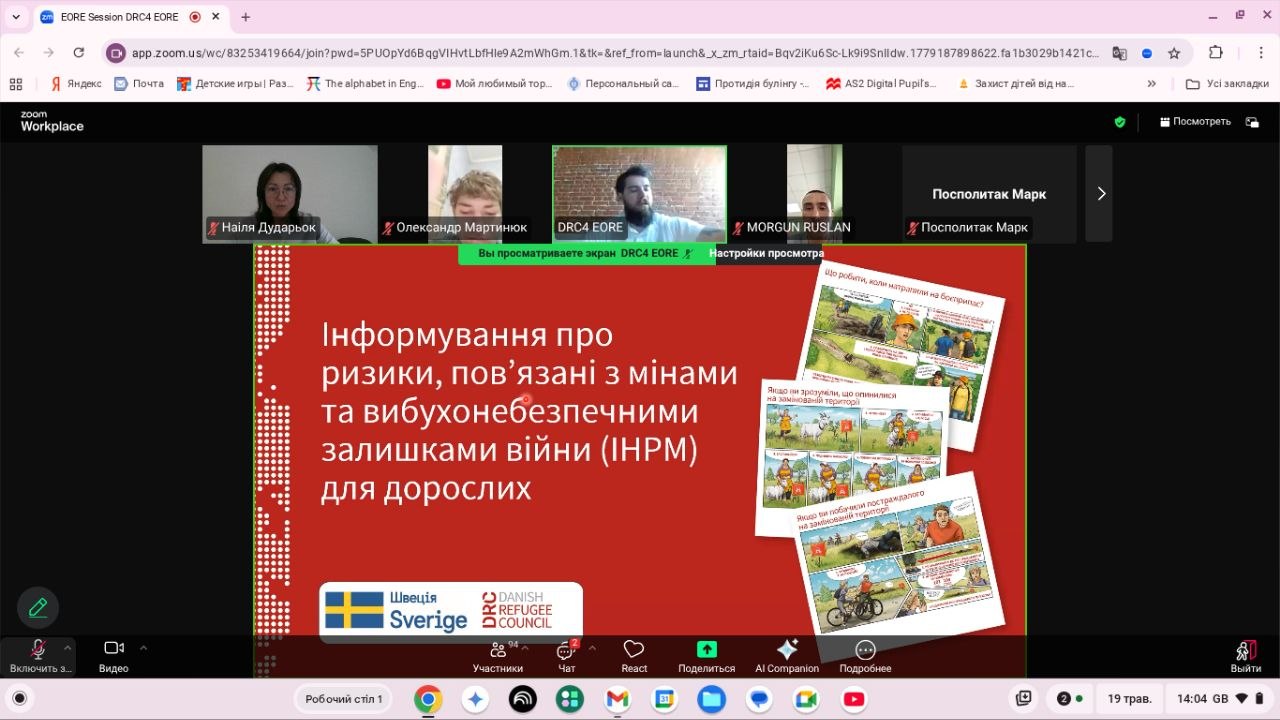This screenshot has width=1280, height=720.
Task: Open the Подробнее more options icon
Action: tap(865, 649)
